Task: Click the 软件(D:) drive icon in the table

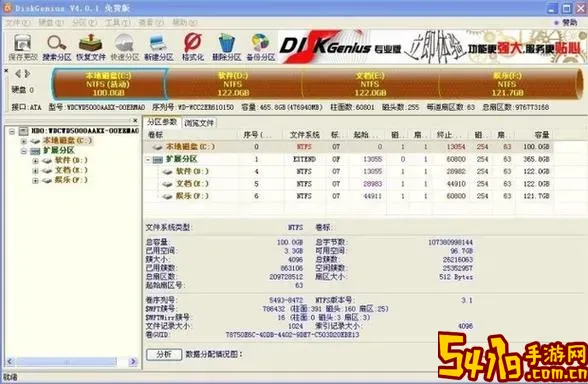Action: coord(167,172)
